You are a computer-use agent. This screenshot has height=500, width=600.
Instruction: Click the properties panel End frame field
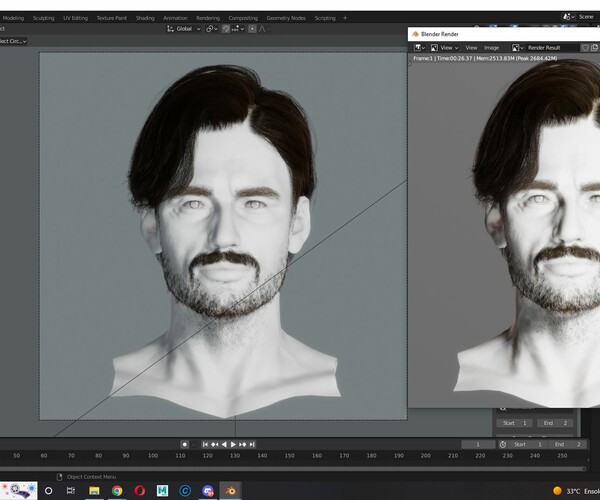(x=555, y=423)
